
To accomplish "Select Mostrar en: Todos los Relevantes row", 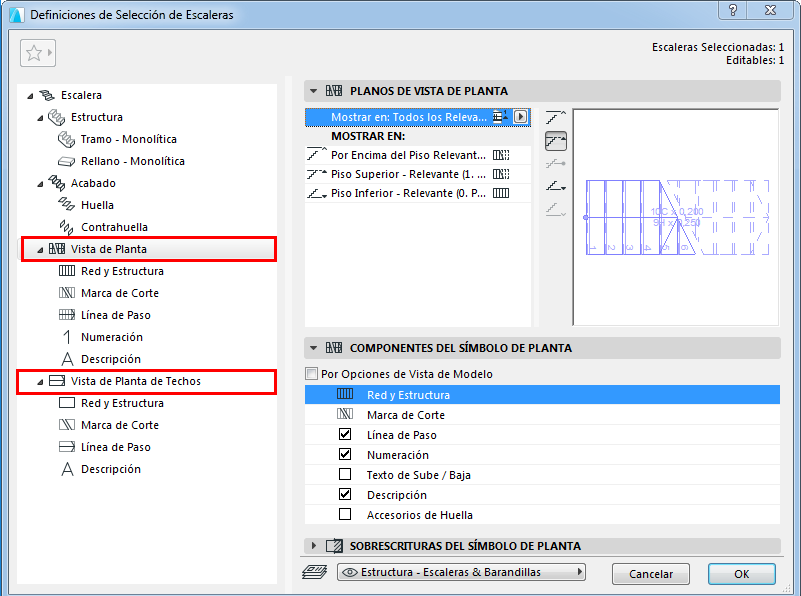I will tap(418, 117).
